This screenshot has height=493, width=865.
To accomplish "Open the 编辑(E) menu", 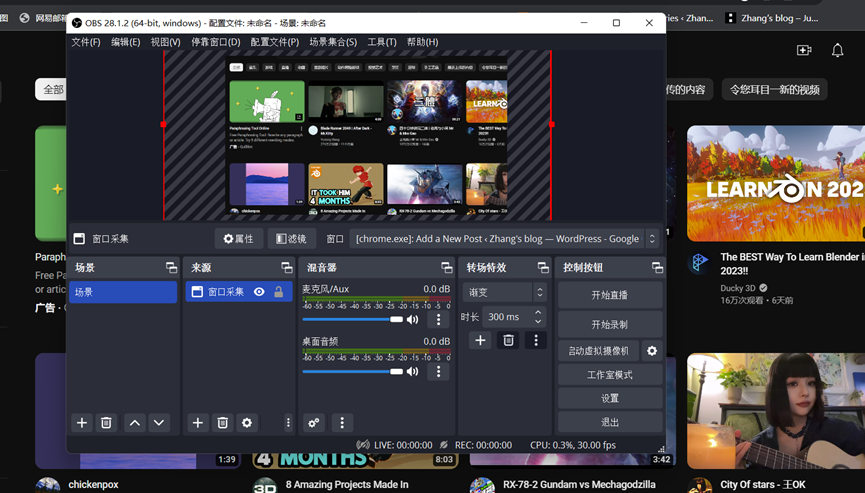I will click(125, 42).
